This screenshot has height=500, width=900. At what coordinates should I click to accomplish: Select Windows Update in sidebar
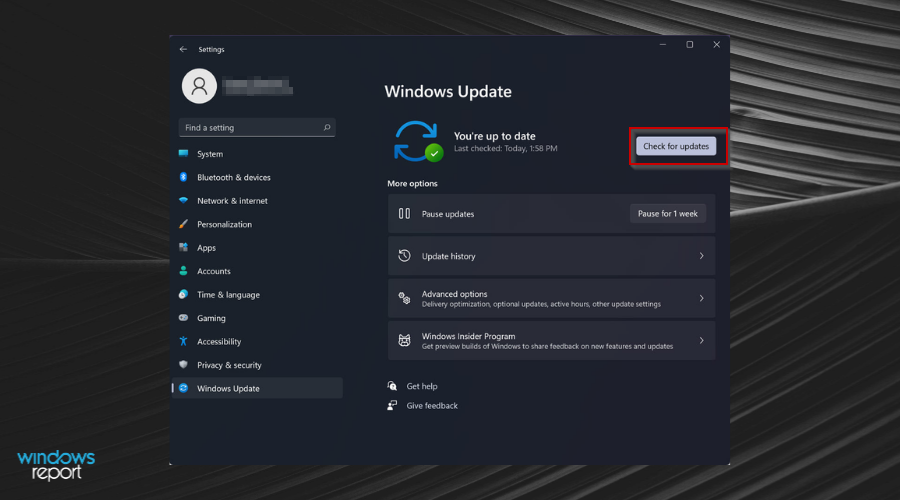click(257, 389)
